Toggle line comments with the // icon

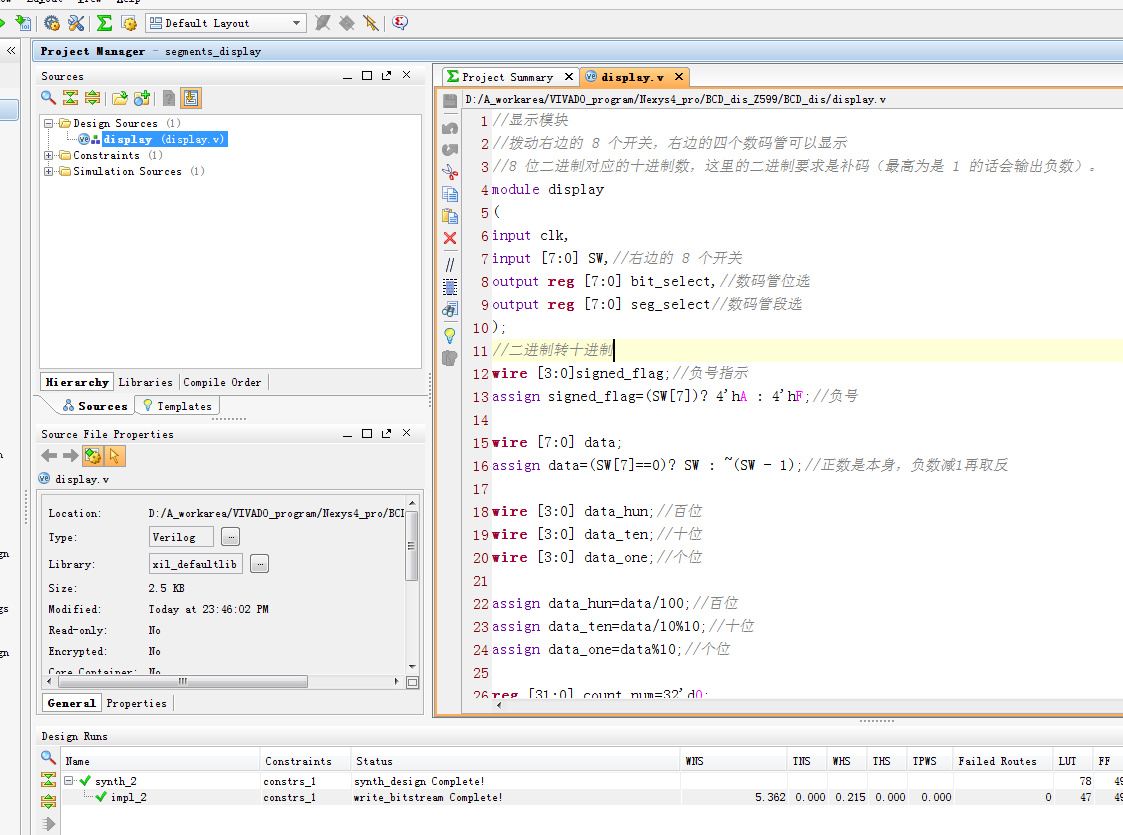450,265
